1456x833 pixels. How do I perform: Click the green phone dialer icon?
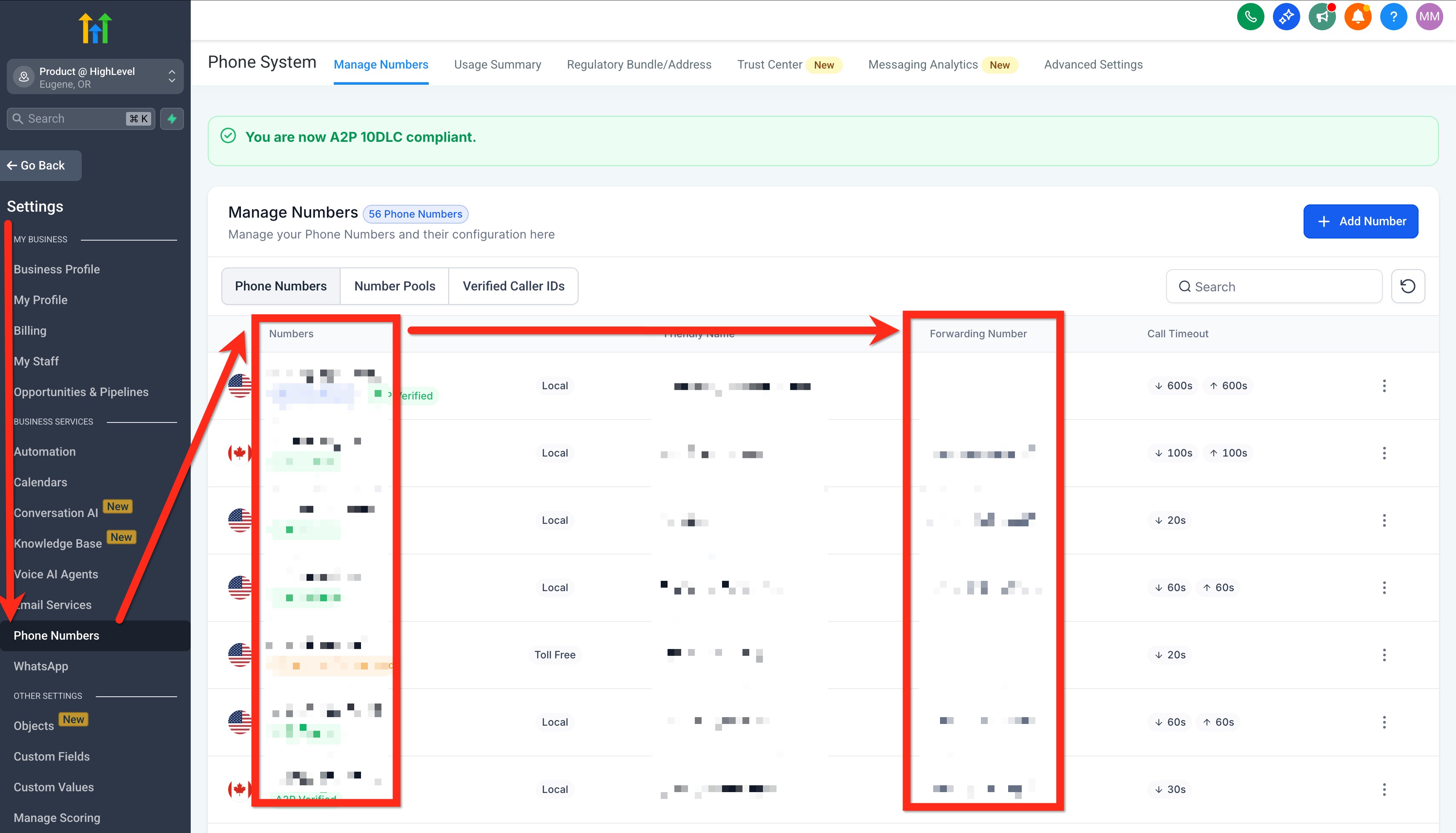(x=1250, y=17)
